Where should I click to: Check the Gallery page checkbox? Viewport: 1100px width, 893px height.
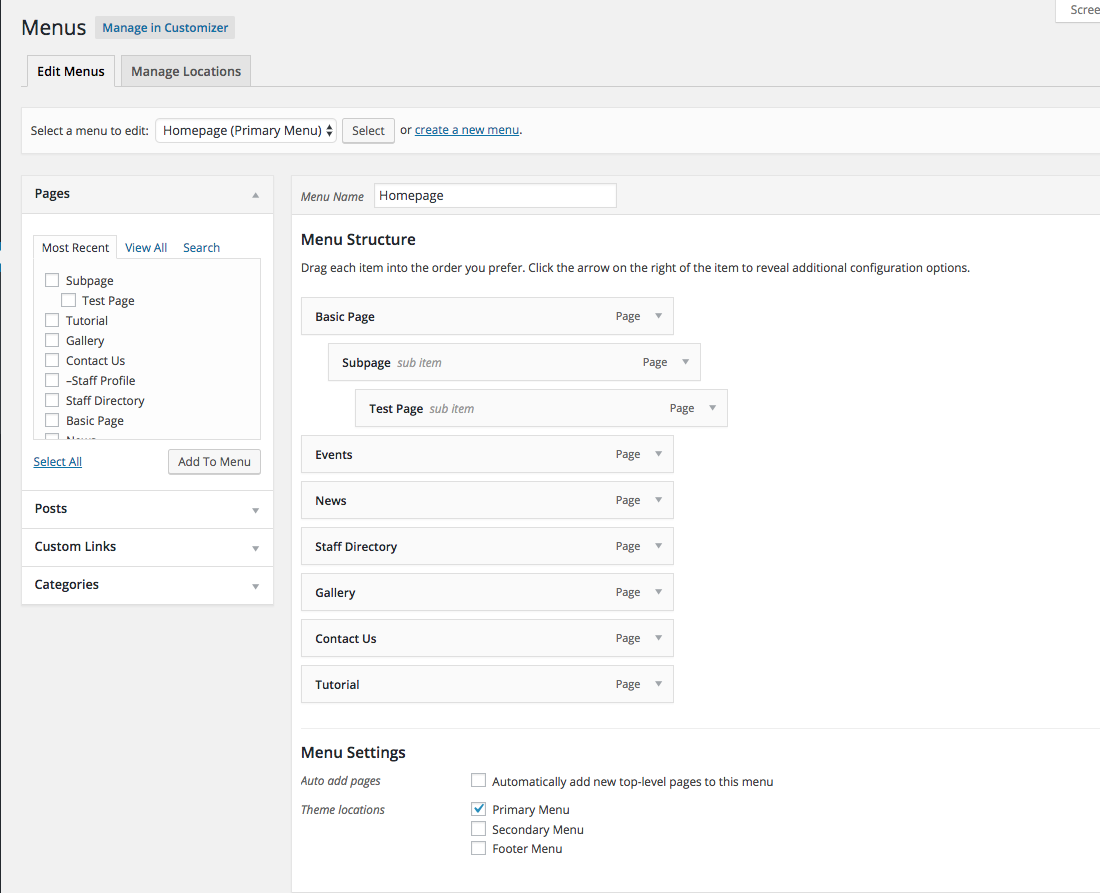click(x=52, y=341)
